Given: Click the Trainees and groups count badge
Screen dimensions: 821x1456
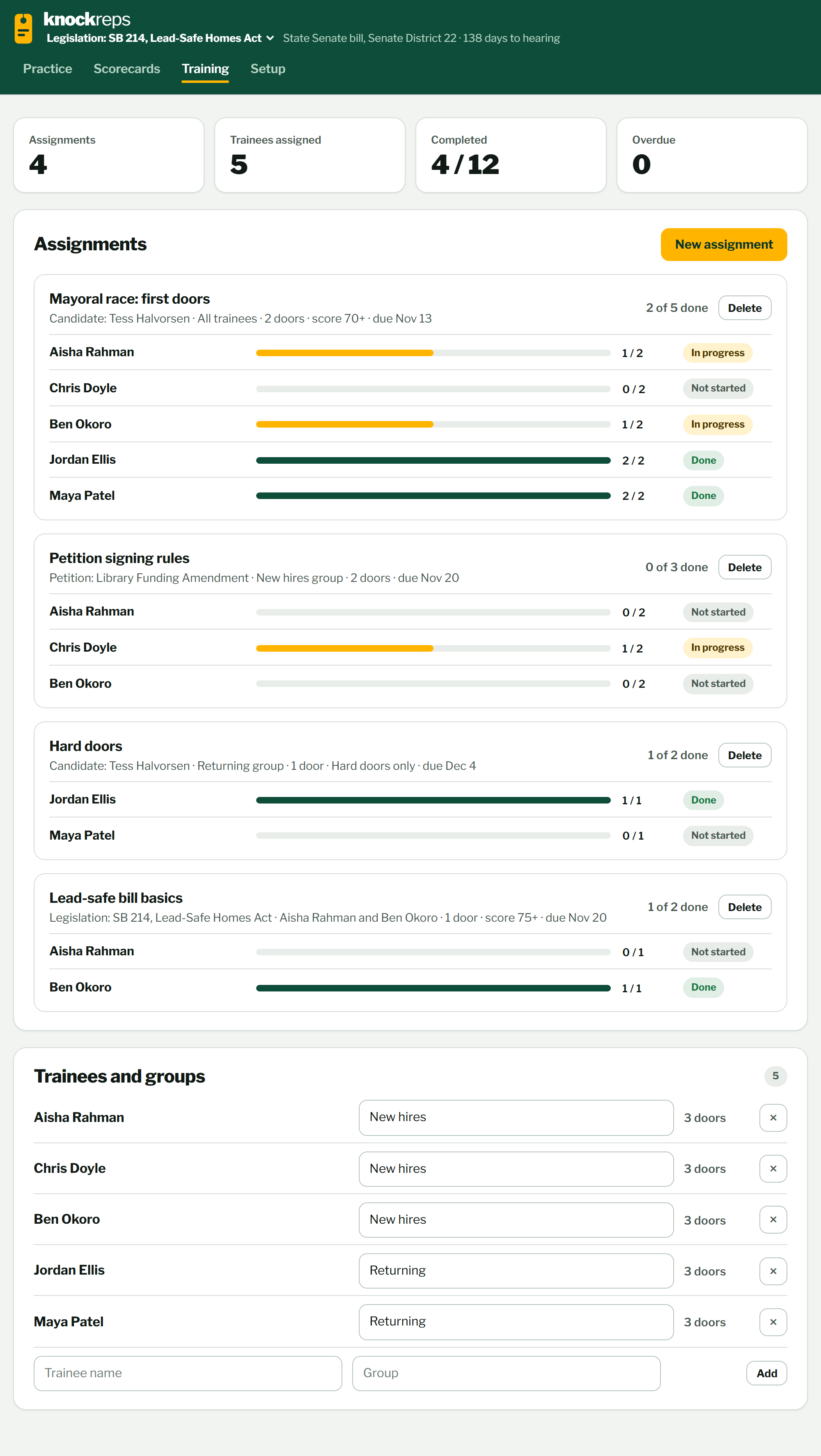Looking at the screenshot, I should [x=775, y=1076].
